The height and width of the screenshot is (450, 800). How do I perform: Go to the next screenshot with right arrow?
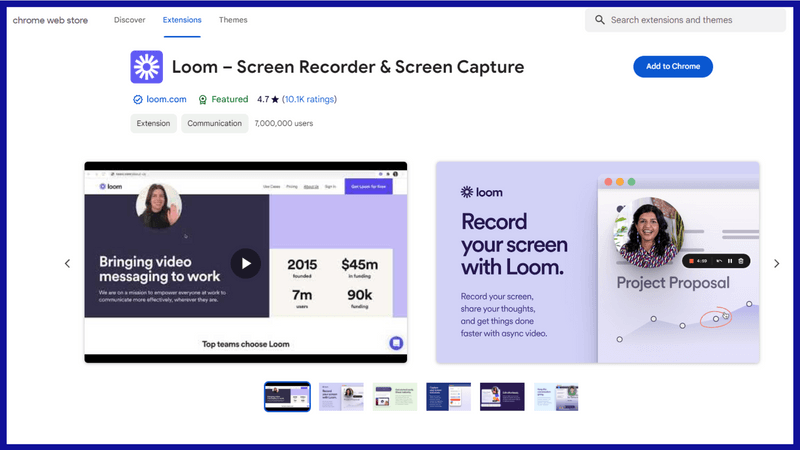tap(776, 264)
